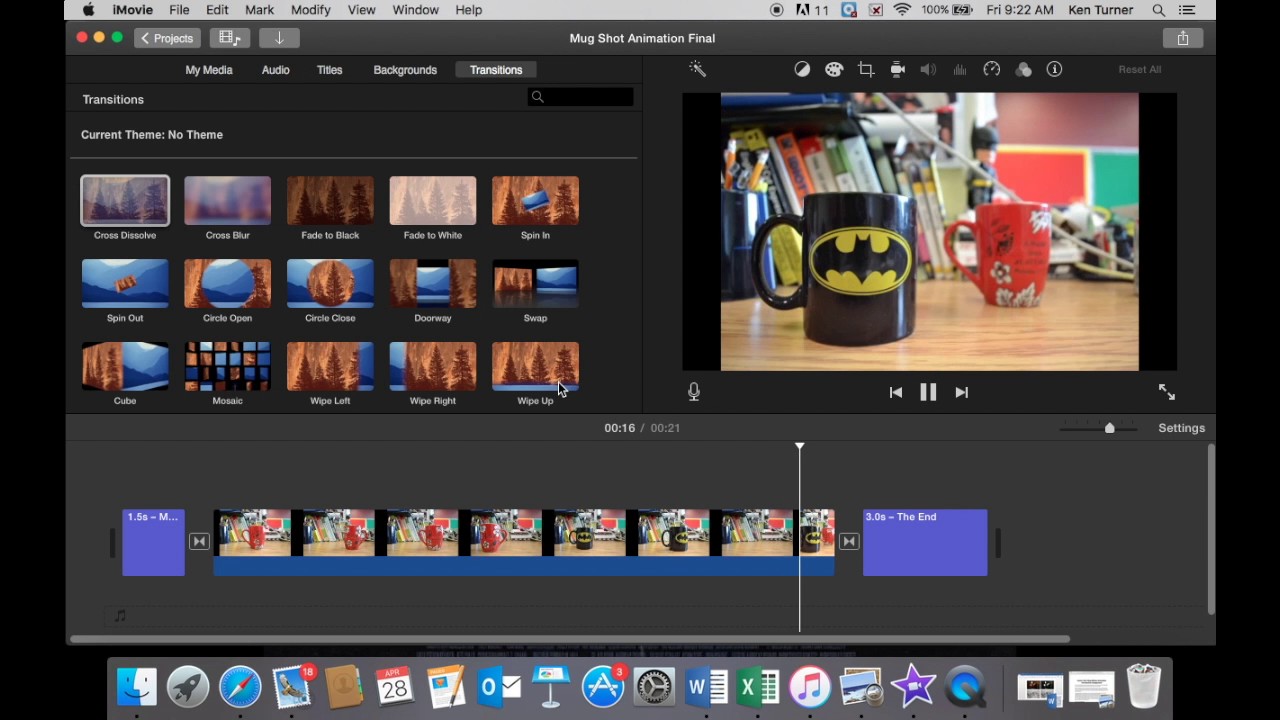Pause playback in the viewer
This screenshot has width=1280, height=720.
[928, 392]
